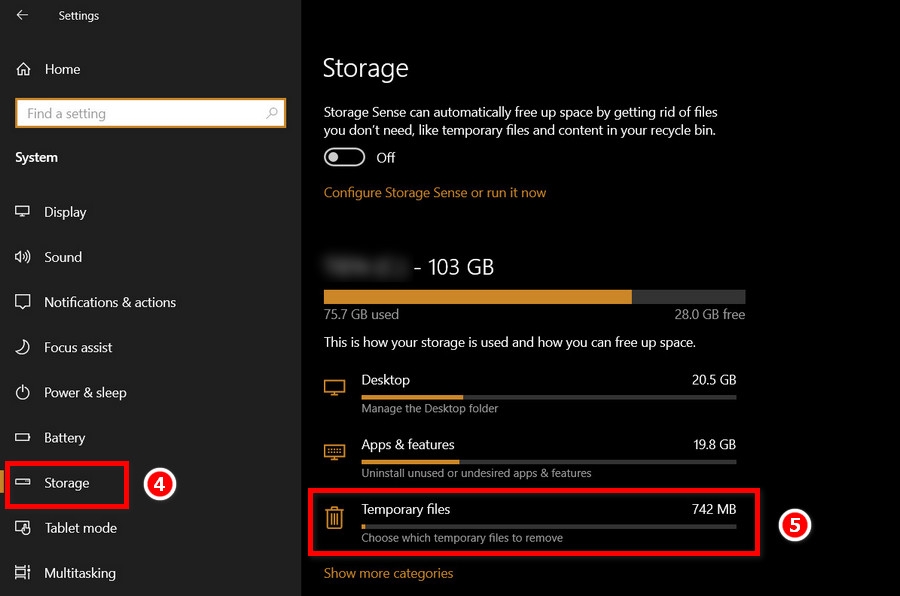Expand Show more categories
900x596 pixels.
(x=388, y=574)
